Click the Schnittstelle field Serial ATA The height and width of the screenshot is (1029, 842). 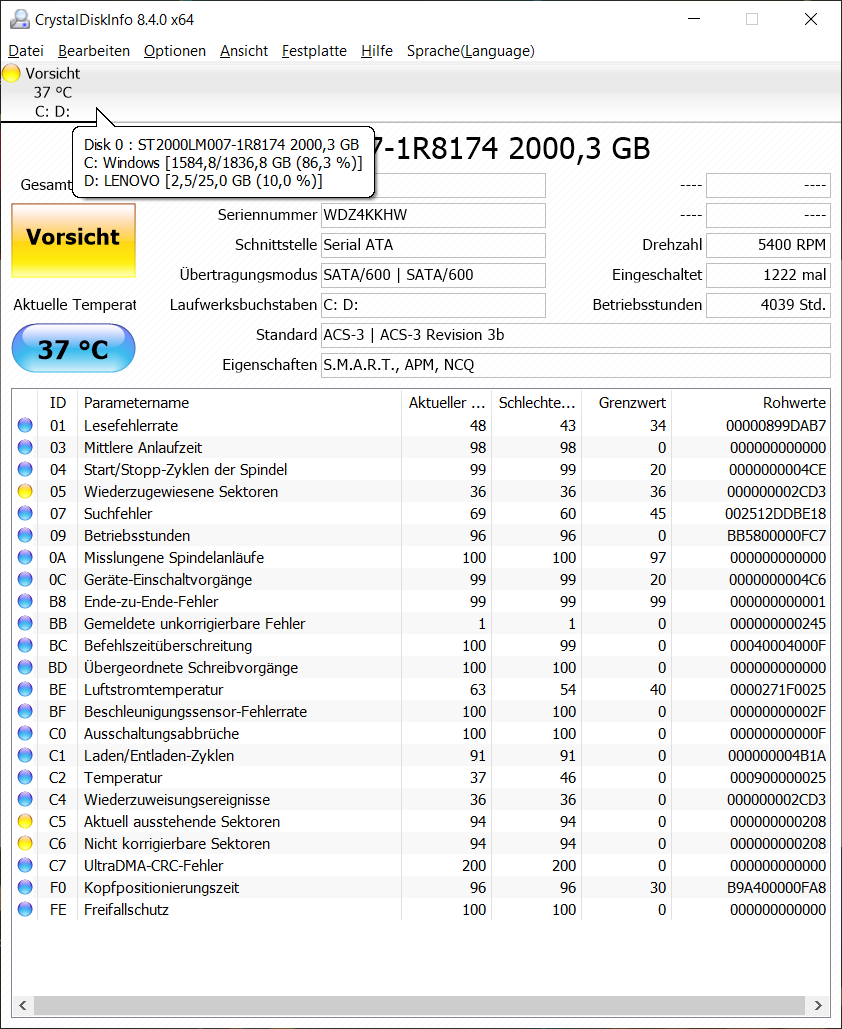[433, 245]
